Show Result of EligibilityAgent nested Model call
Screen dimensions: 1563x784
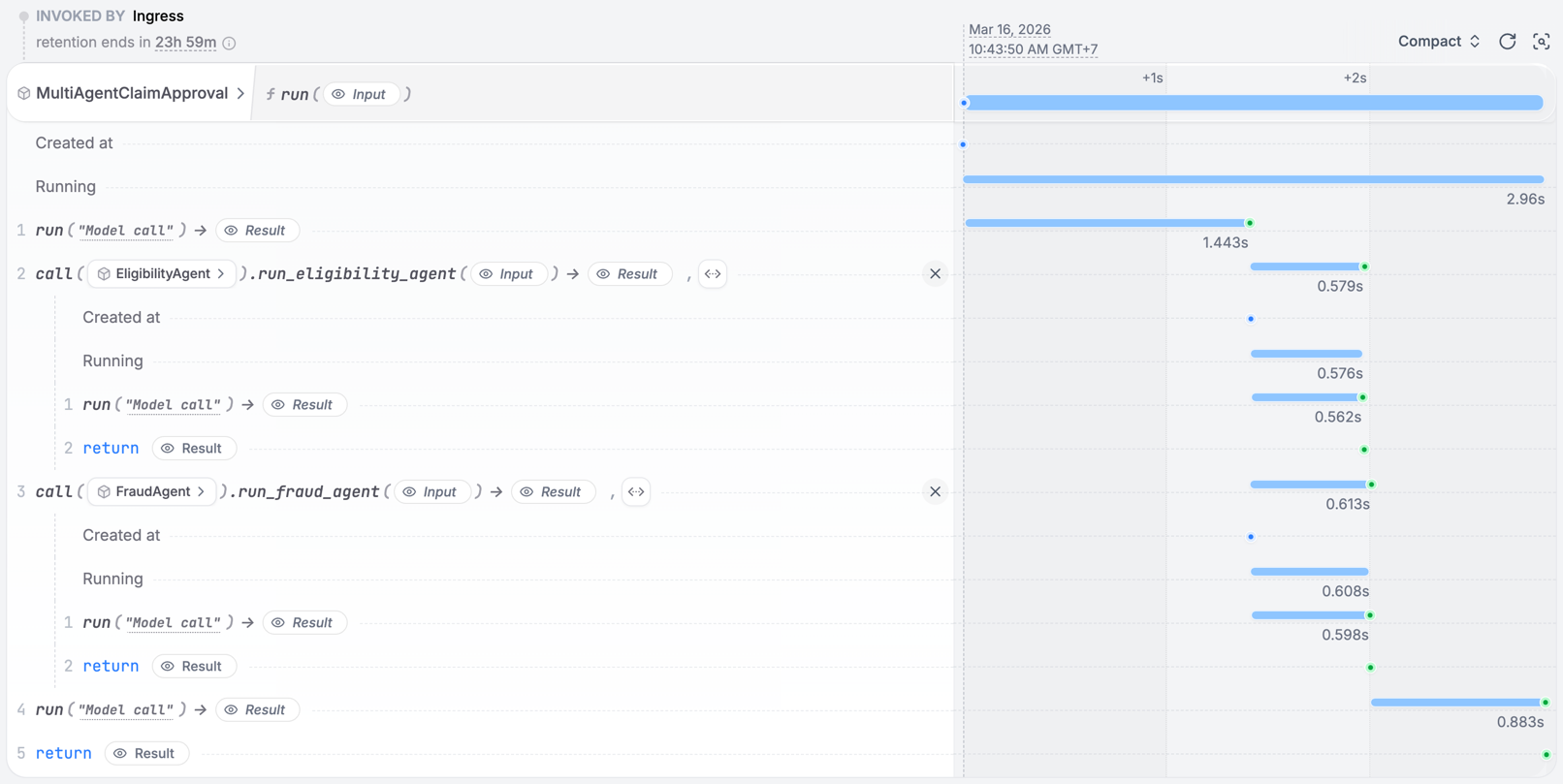(x=303, y=405)
